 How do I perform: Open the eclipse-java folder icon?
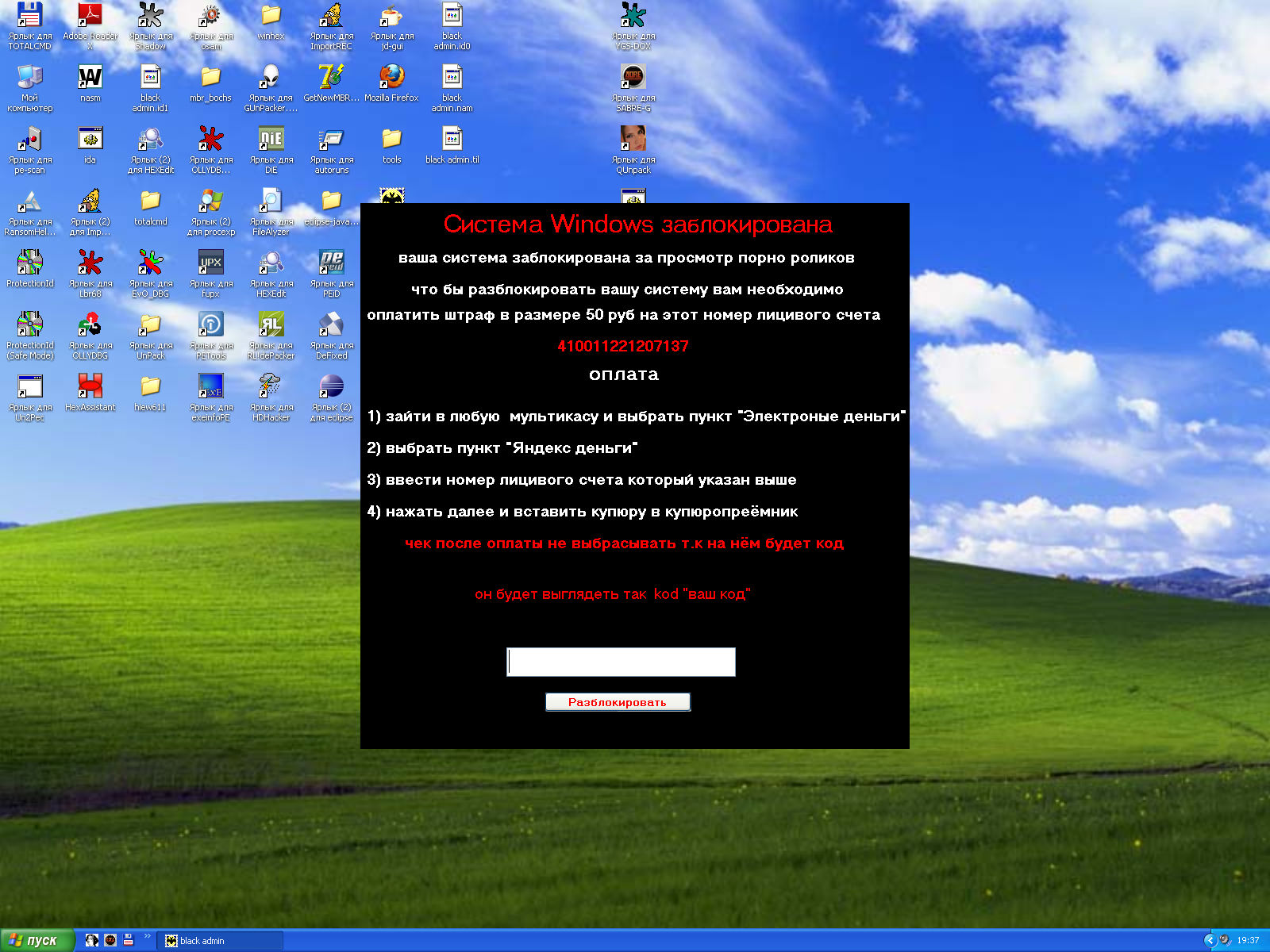click(332, 200)
